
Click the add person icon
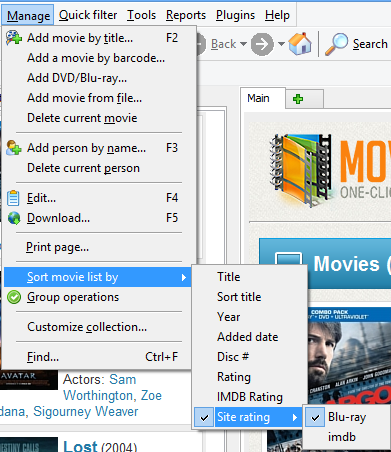[x=14, y=148]
